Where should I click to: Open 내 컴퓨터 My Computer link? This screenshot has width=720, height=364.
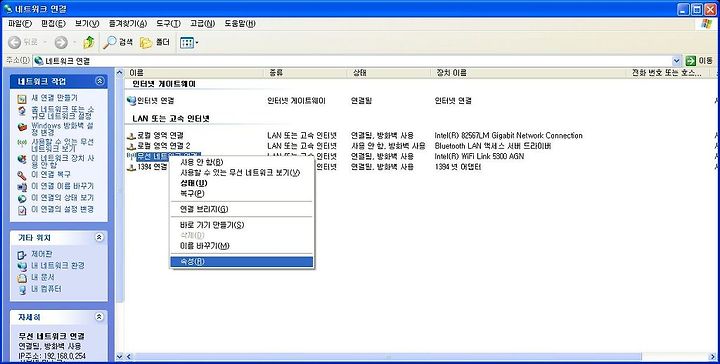coord(46,289)
